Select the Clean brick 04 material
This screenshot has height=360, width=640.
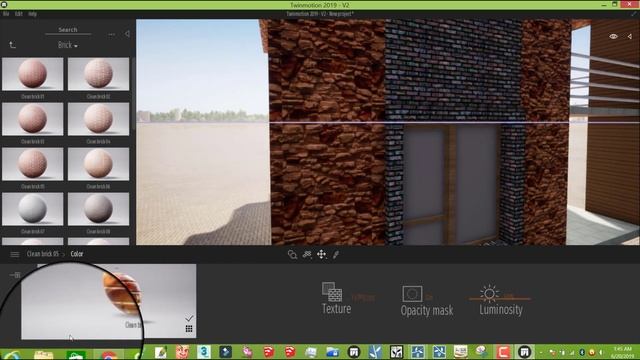coord(98,119)
